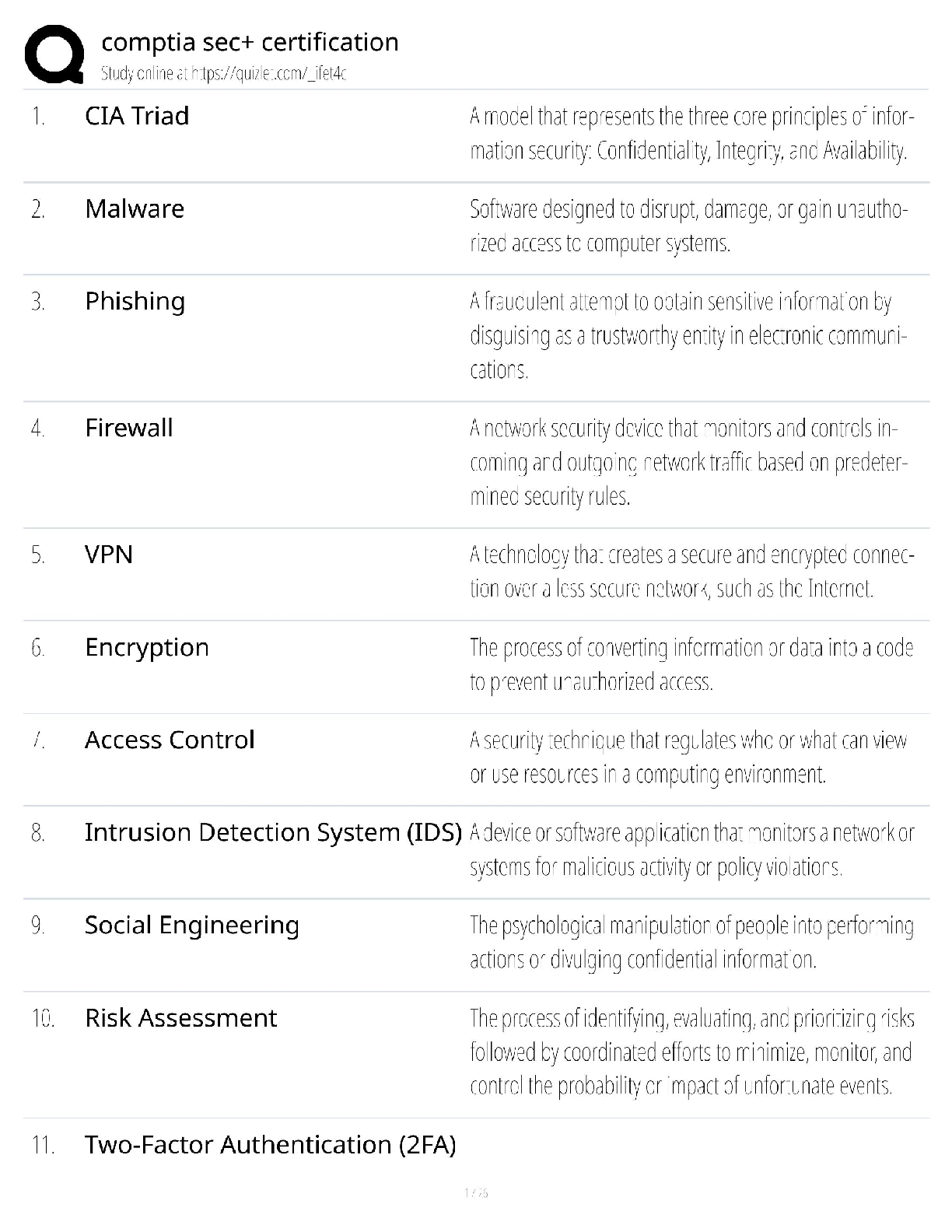Select the term 'Malware'
Screen dimensions: 952x1232
tap(135, 208)
